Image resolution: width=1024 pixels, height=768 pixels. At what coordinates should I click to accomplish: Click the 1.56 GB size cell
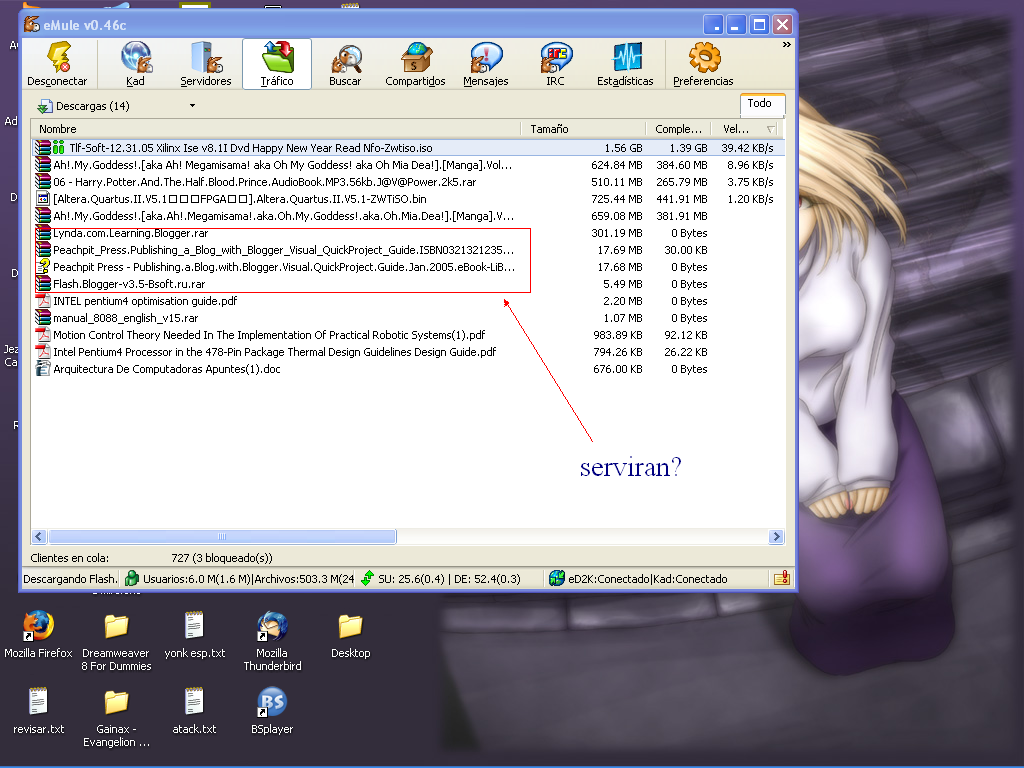pos(623,148)
